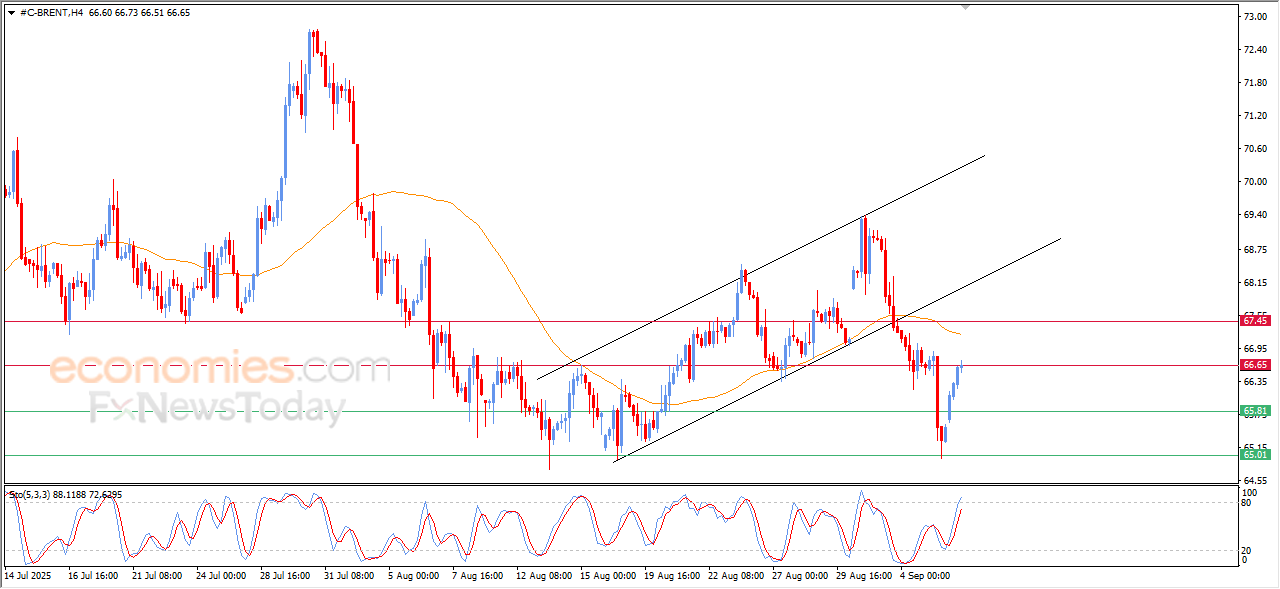This screenshot has height=589, width=1280.
Task: Click the green 65.01 price level tag
Action: pos(1255,455)
